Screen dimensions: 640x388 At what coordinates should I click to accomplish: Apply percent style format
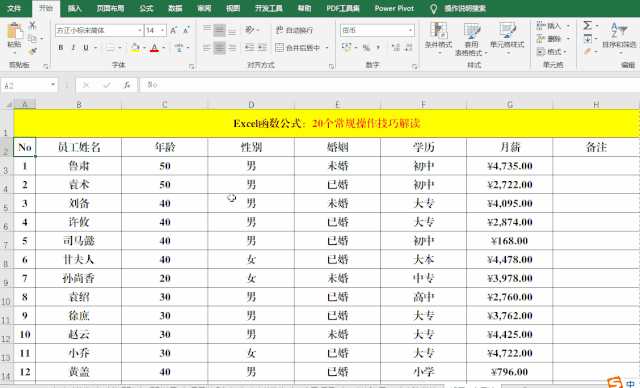click(x=366, y=48)
